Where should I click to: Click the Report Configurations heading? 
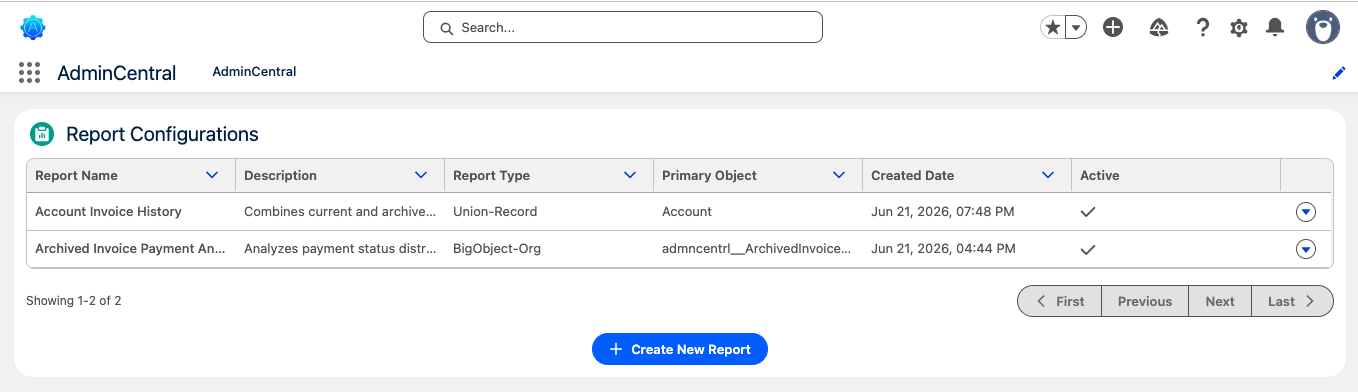[x=162, y=134]
